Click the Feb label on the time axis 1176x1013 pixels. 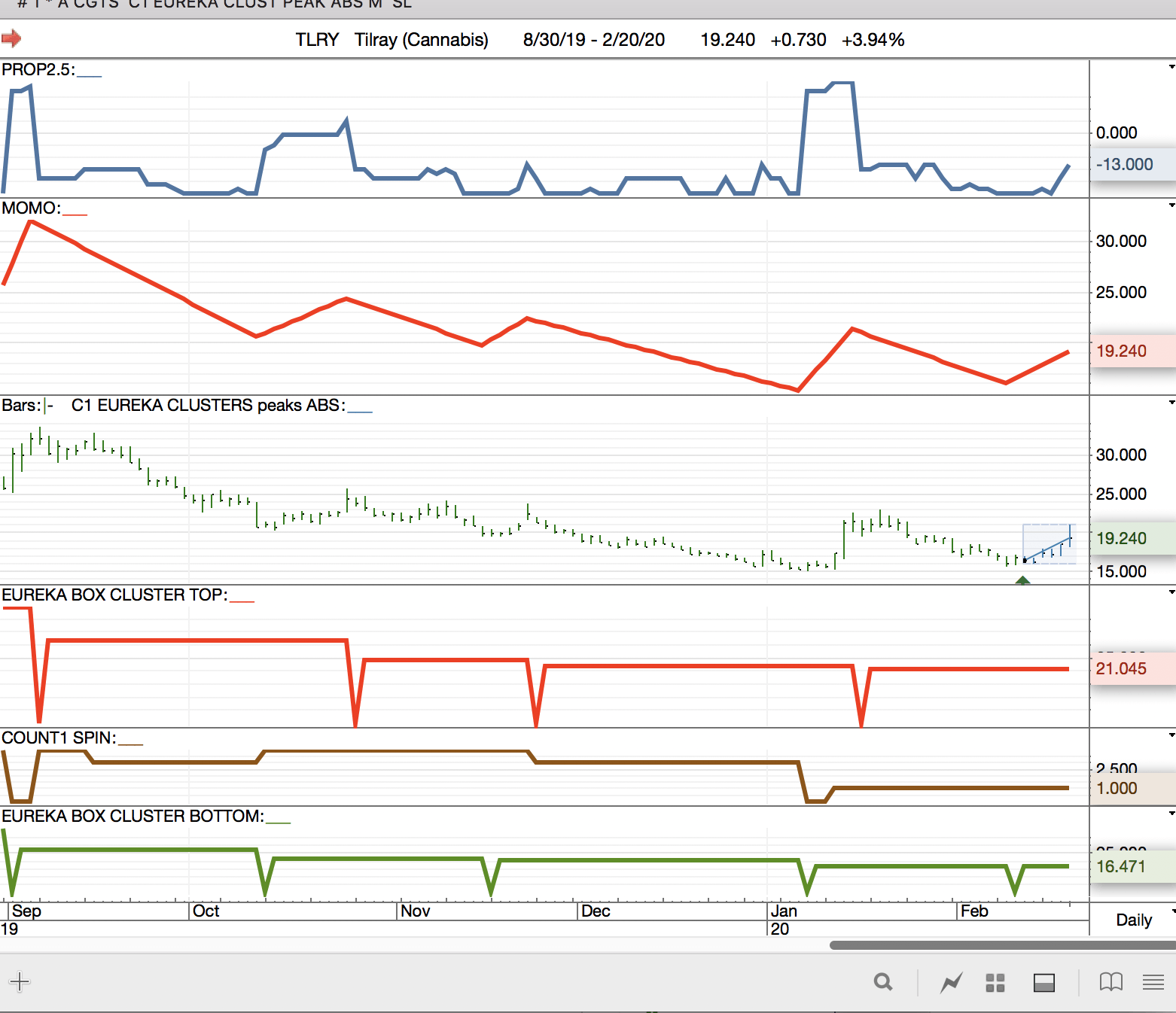click(974, 911)
